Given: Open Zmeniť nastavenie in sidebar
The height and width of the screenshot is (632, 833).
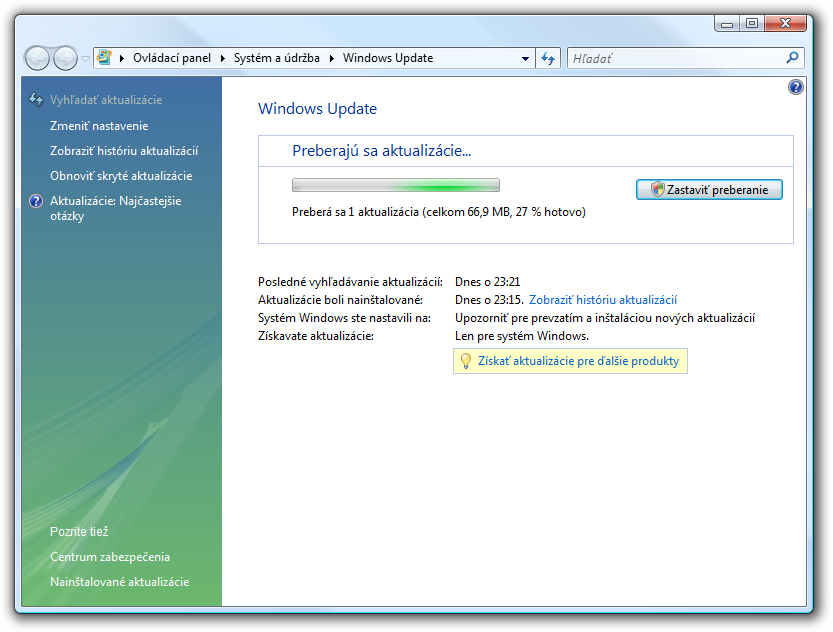Looking at the screenshot, I should [99, 126].
